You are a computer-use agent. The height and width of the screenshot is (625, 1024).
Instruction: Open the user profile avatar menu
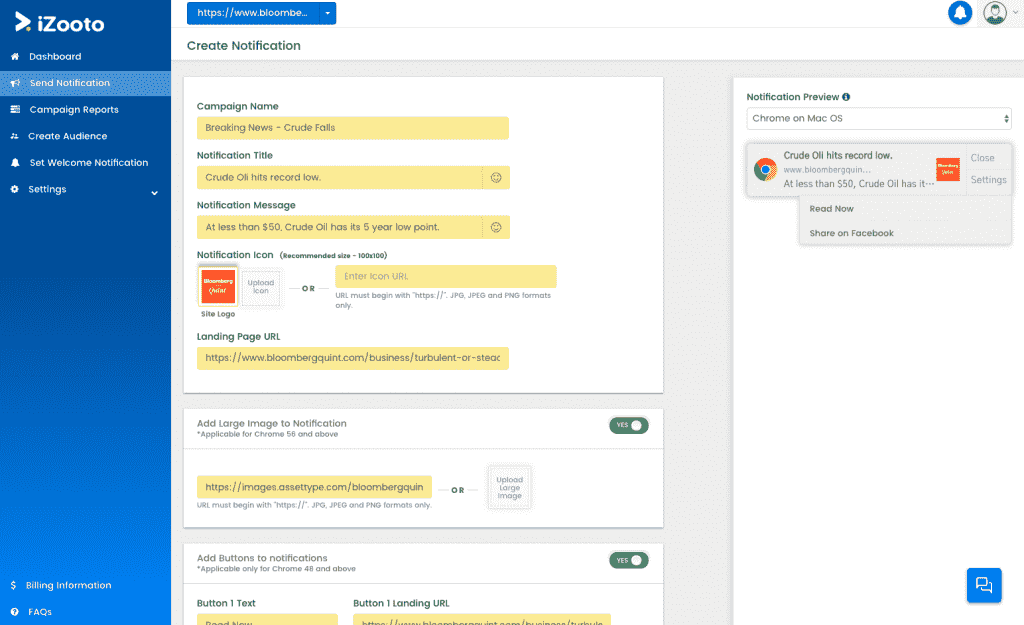coord(994,13)
